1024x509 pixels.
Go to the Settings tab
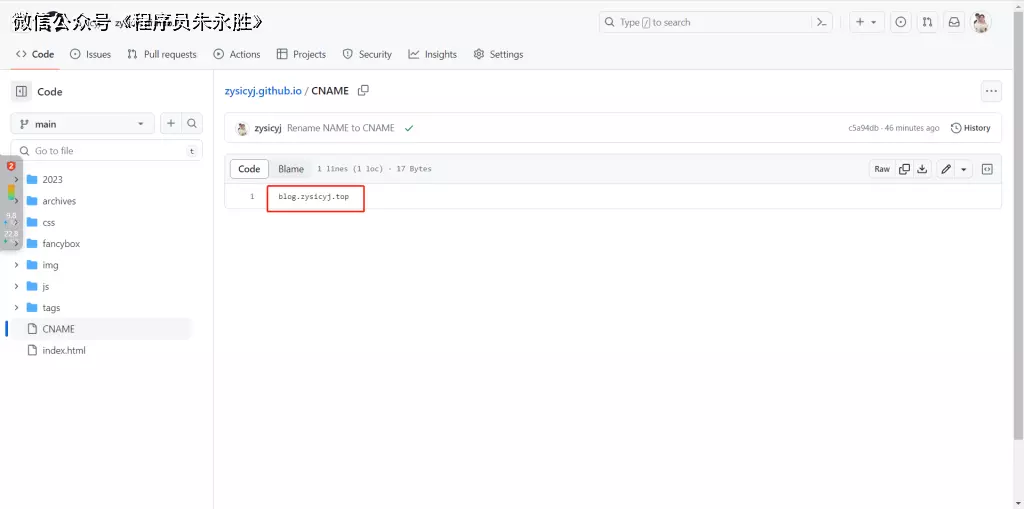[x=498, y=54]
